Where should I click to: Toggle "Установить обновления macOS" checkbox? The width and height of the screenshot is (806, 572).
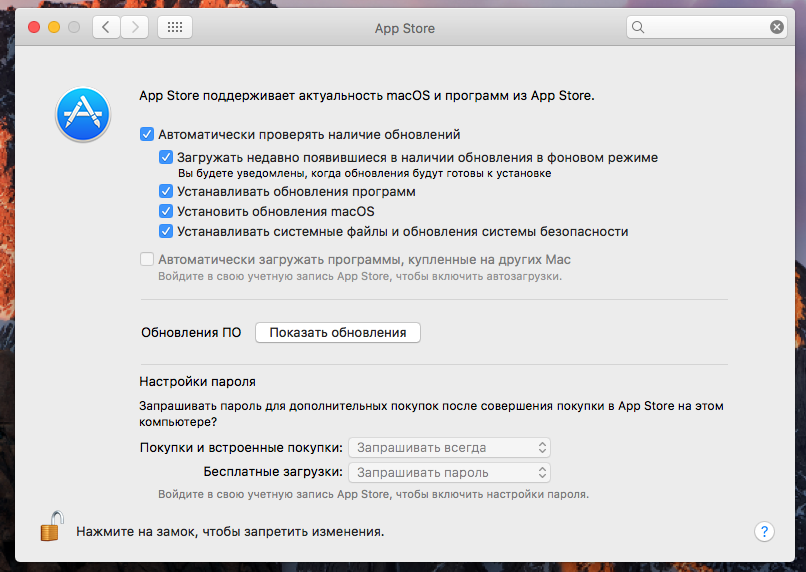pyautogui.click(x=166, y=211)
